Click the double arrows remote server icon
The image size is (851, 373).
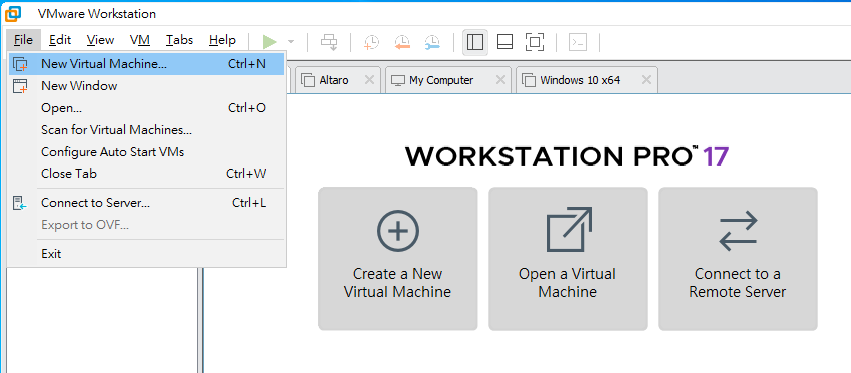coord(738,231)
